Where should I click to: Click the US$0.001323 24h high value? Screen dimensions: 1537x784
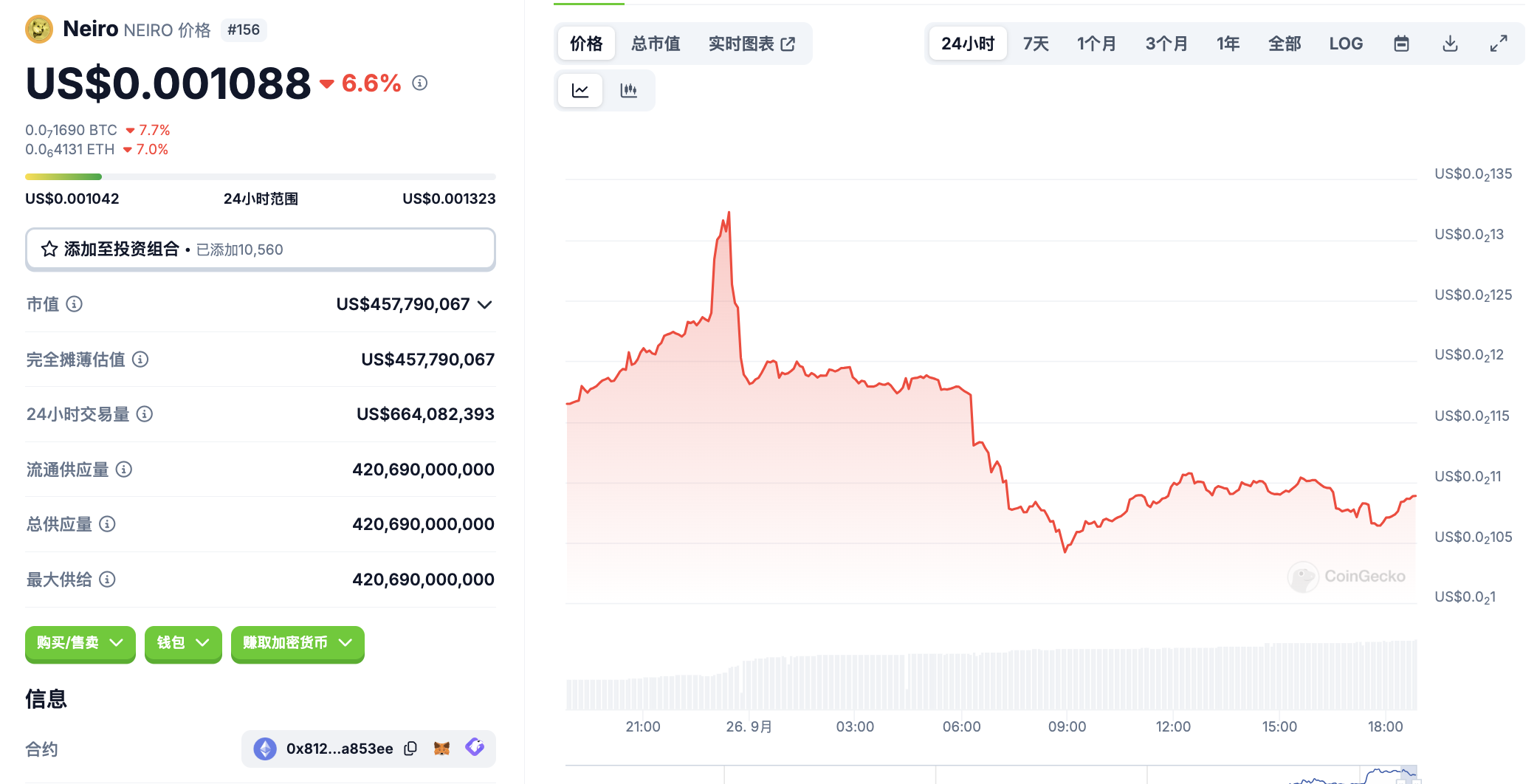point(449,199)
